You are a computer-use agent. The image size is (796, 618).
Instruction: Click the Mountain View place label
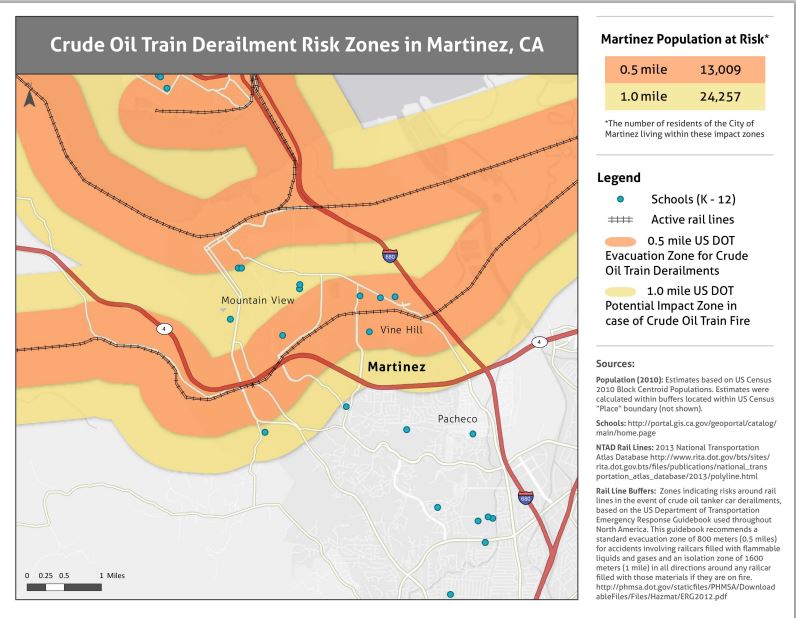tap(257, 300)
